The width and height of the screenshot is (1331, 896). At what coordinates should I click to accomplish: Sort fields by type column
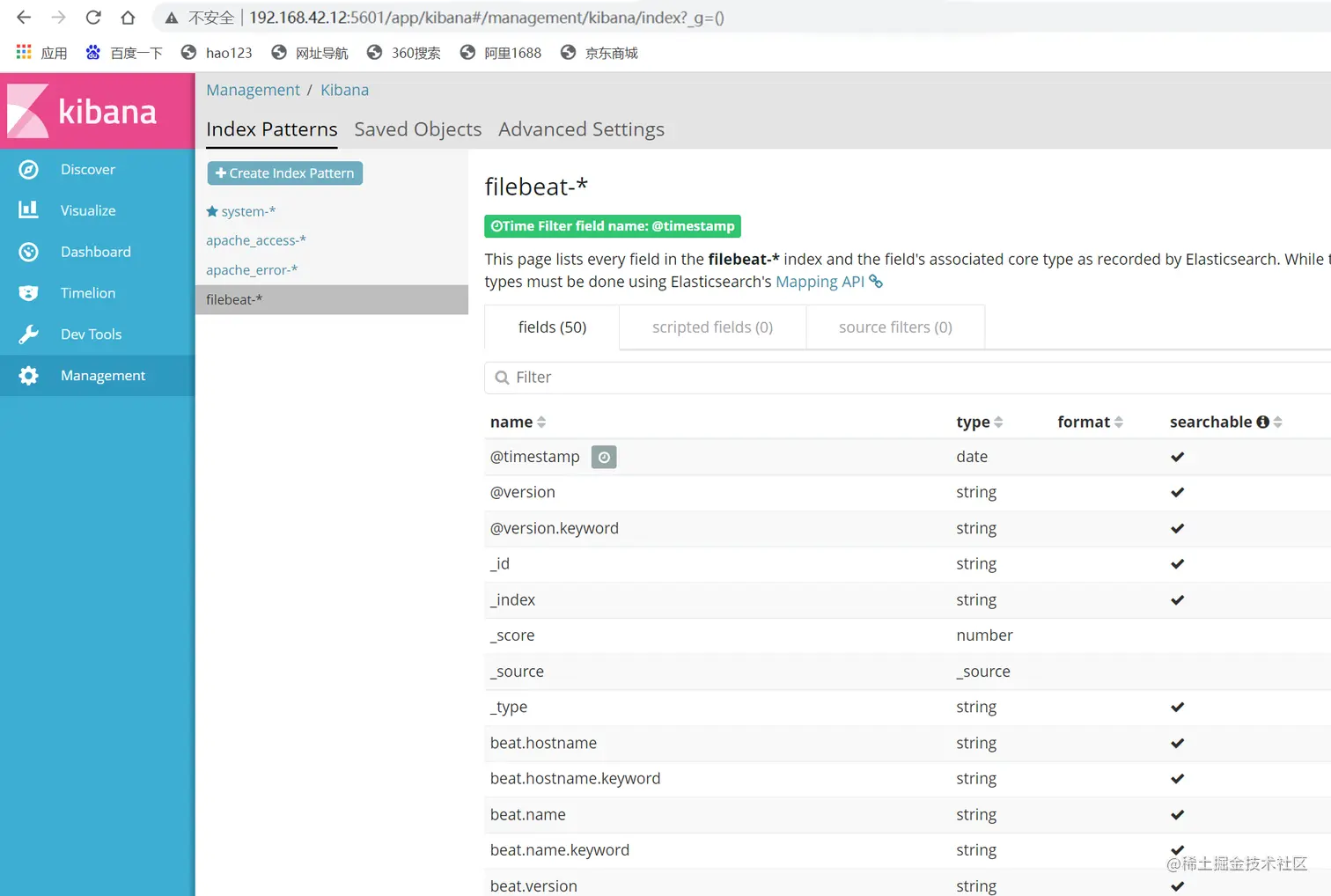[980, 422]
